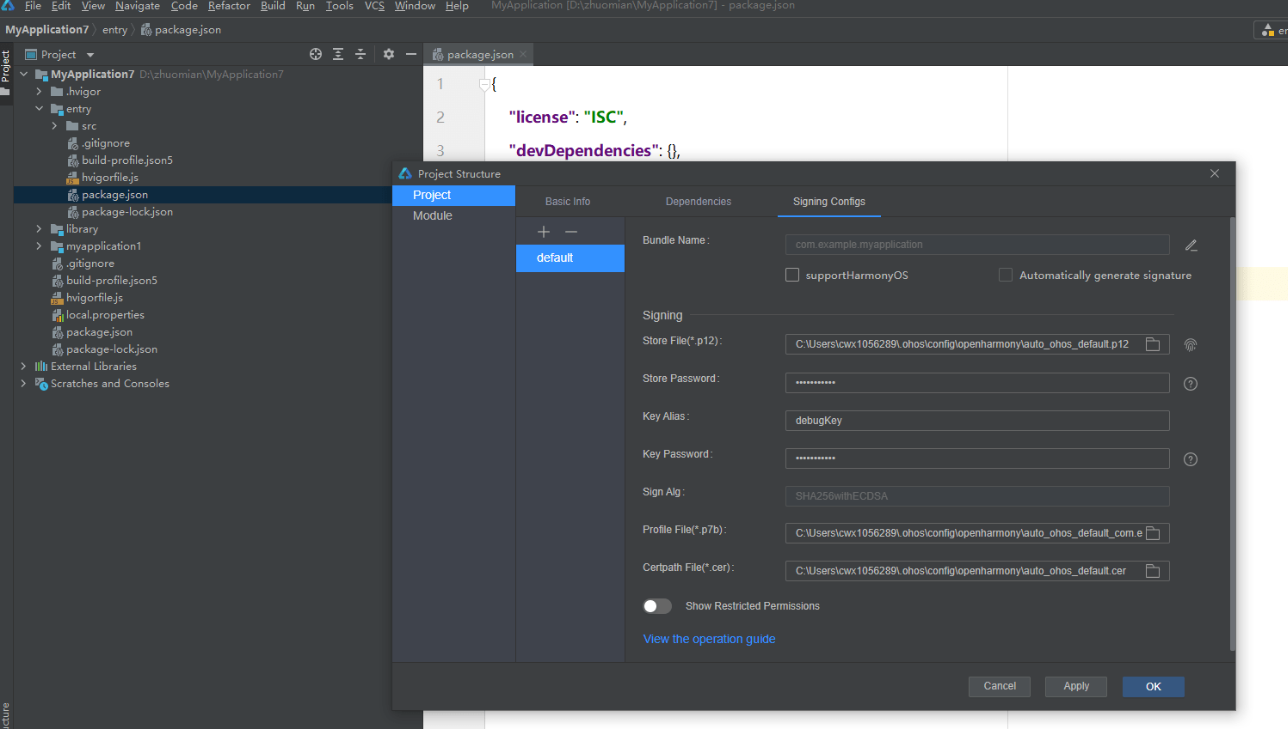Click the Expand All icon in Project panel
The image size is (1288, 729).
pyautogui.click(x=338, y=54)
